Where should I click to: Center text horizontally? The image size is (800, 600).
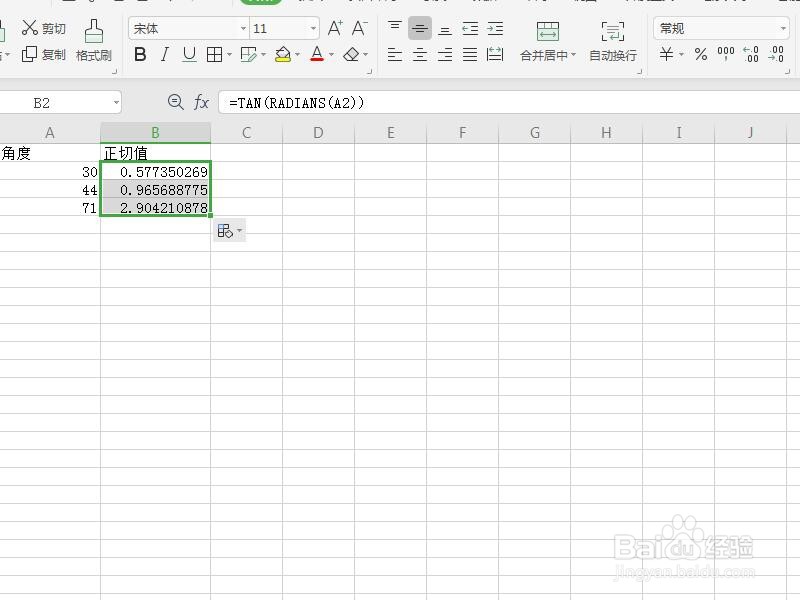coord(420,54)
